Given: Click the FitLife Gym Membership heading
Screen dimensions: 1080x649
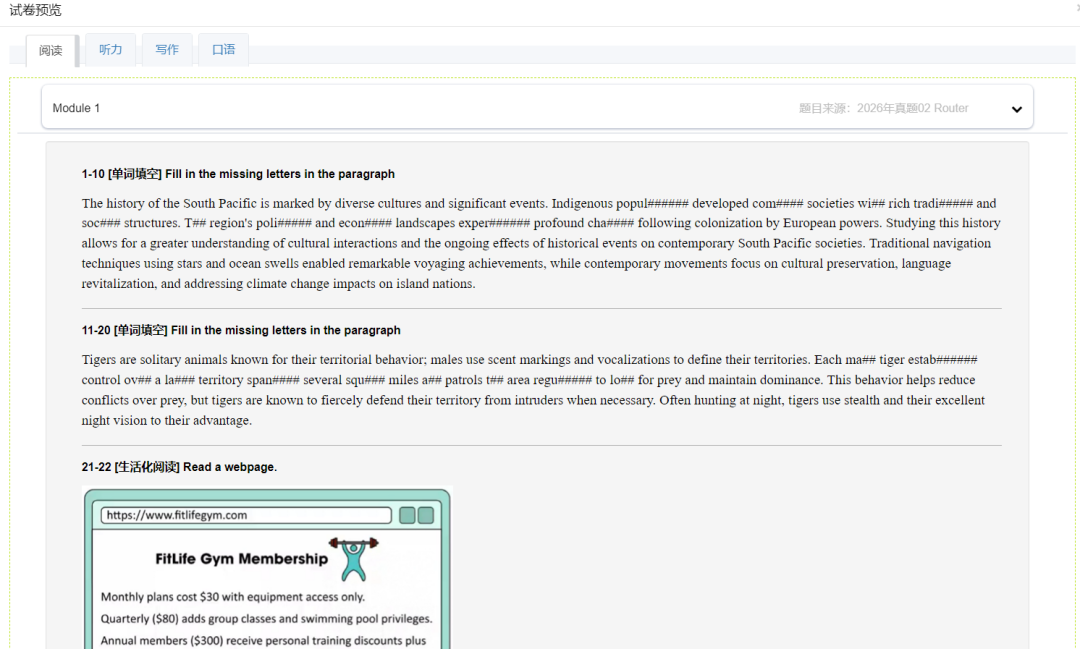Looking at the screenshot, I should (x=241, y=559).
